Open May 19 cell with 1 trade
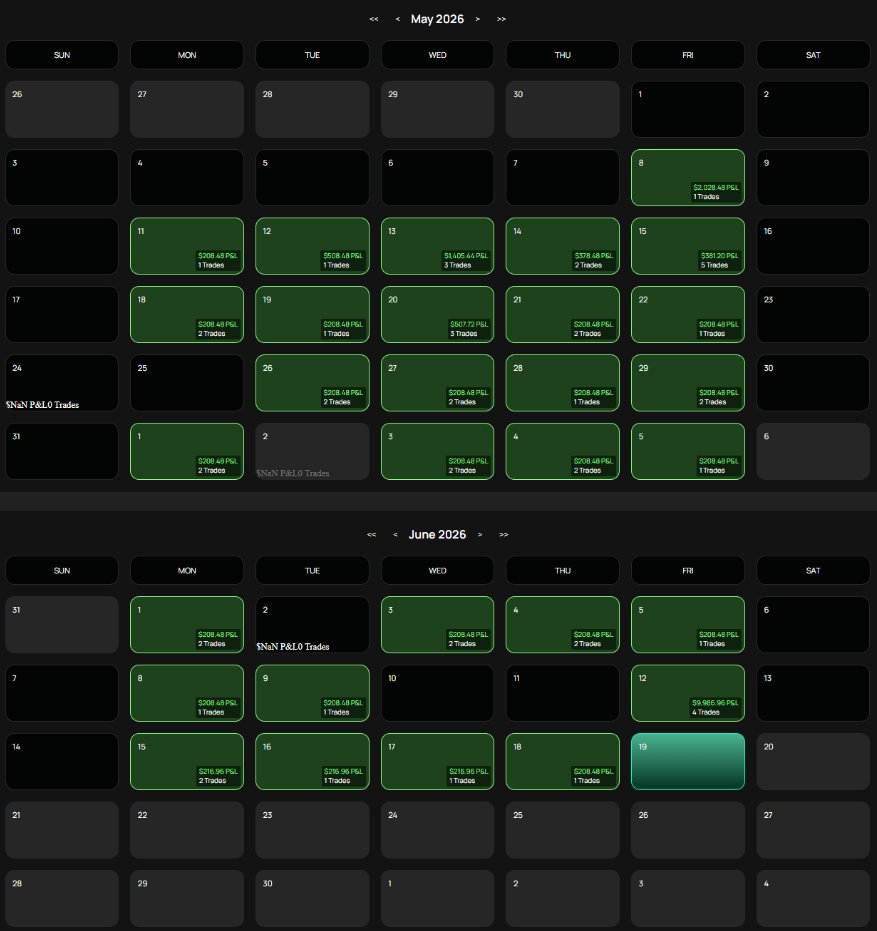The height and width of the screenshot is (931, 877). coord(312,315)
